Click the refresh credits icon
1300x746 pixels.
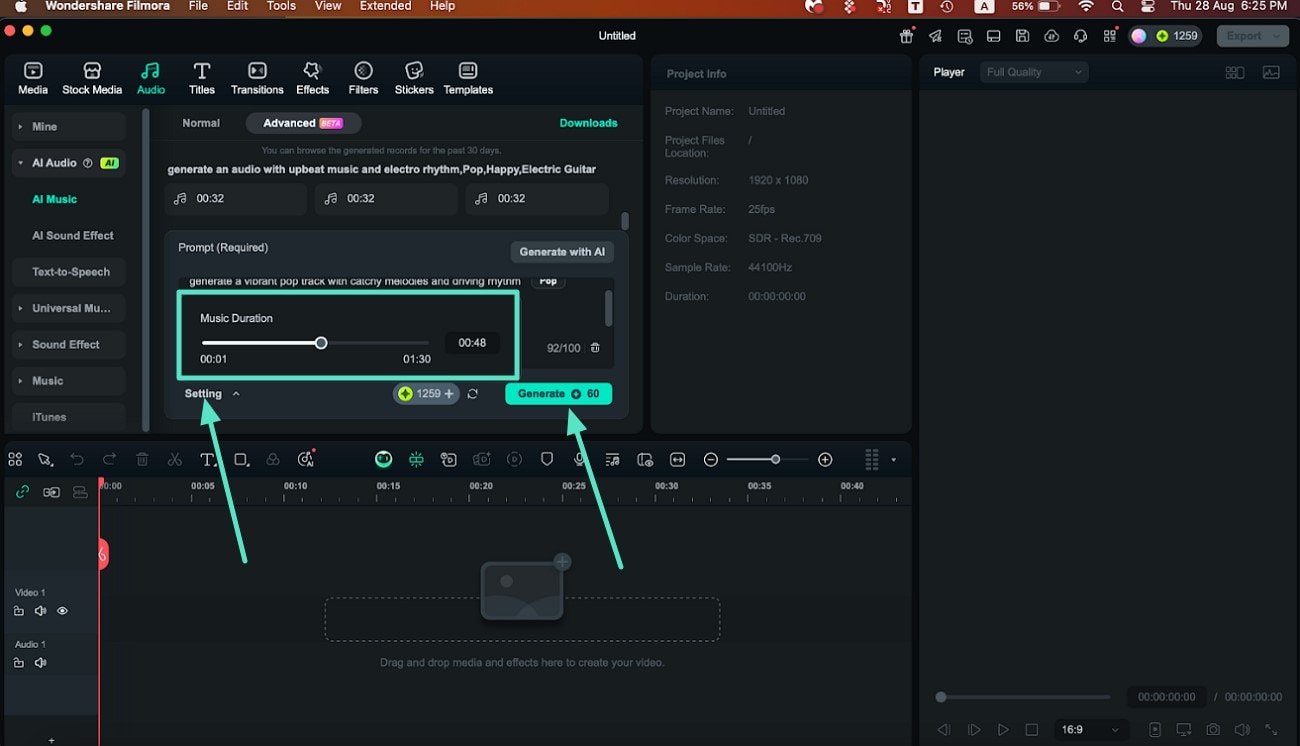(472, 394)
